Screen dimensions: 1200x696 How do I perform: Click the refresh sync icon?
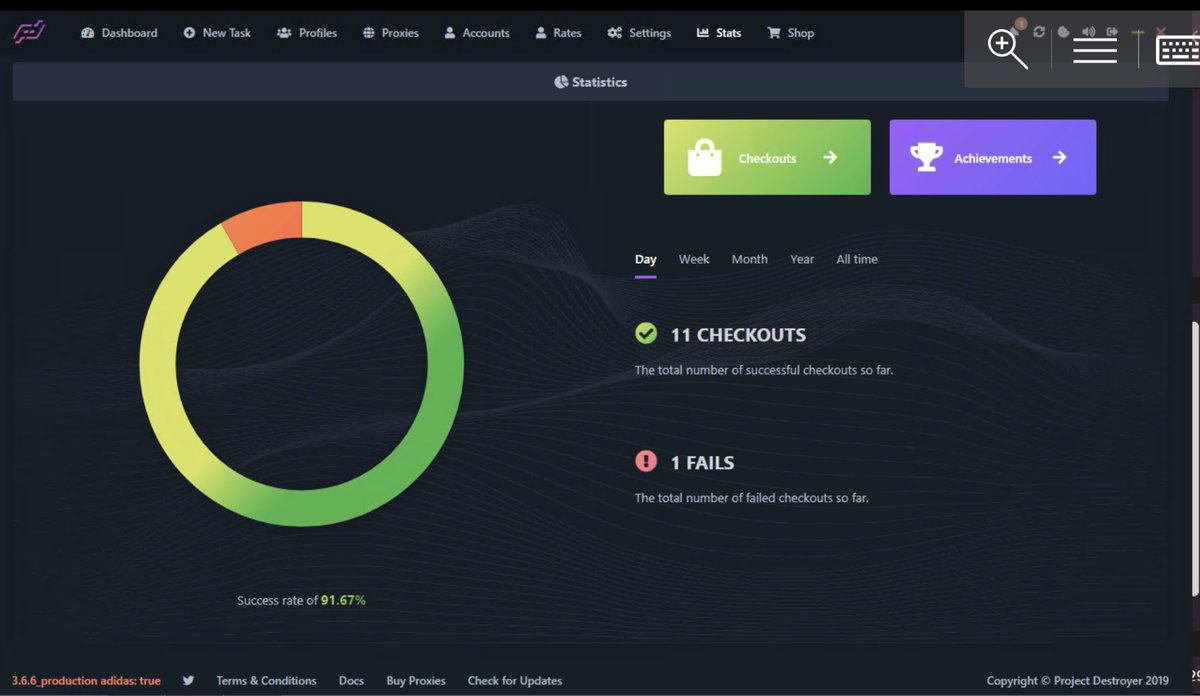point(1039,32)
